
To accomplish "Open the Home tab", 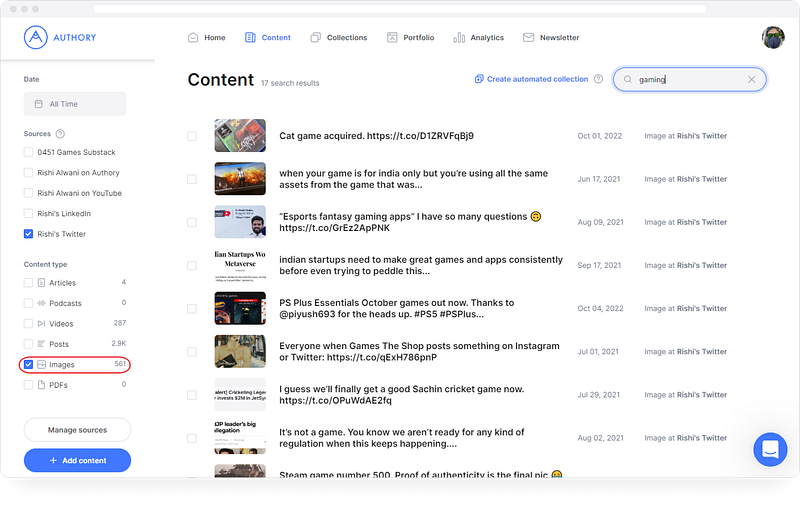I will [207, 38].
